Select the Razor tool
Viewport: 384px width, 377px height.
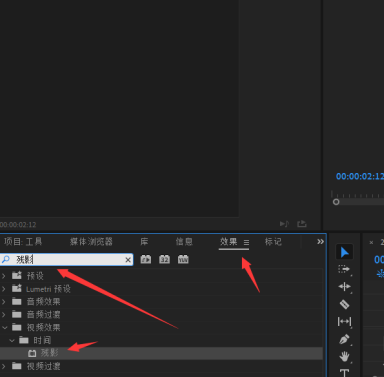(344, 304)
